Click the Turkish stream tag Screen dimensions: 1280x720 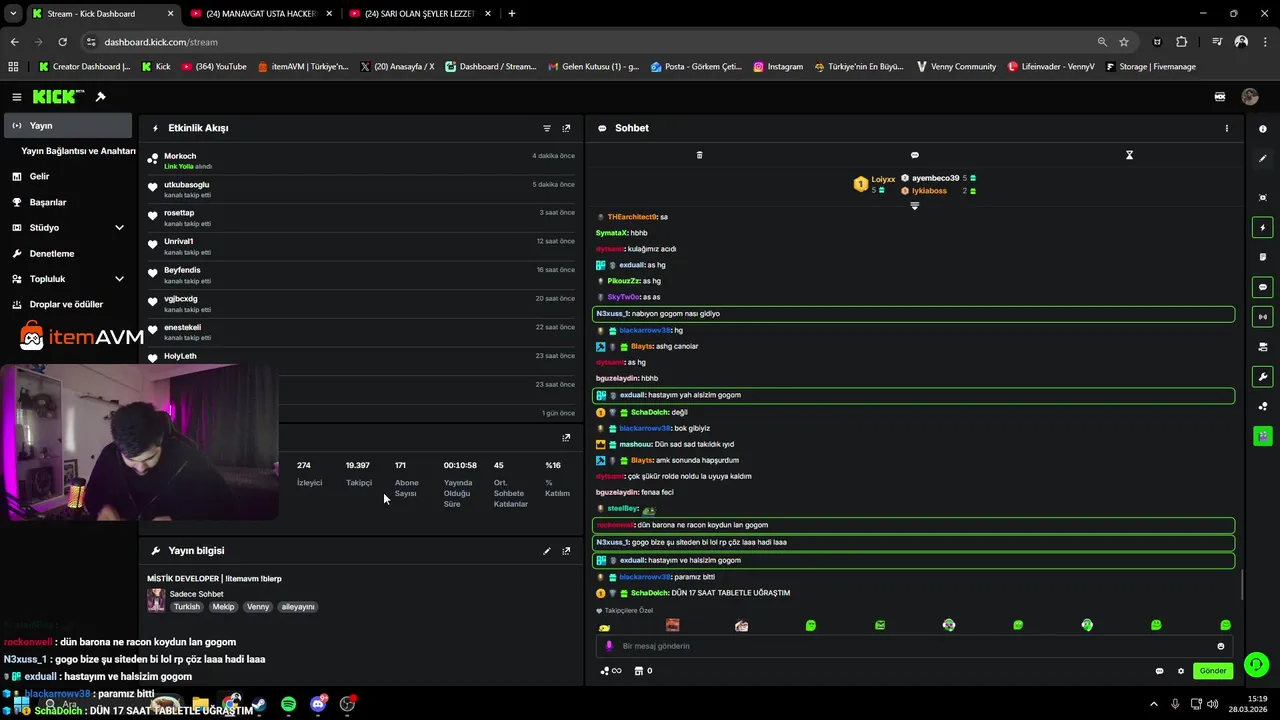pos(187,607)
